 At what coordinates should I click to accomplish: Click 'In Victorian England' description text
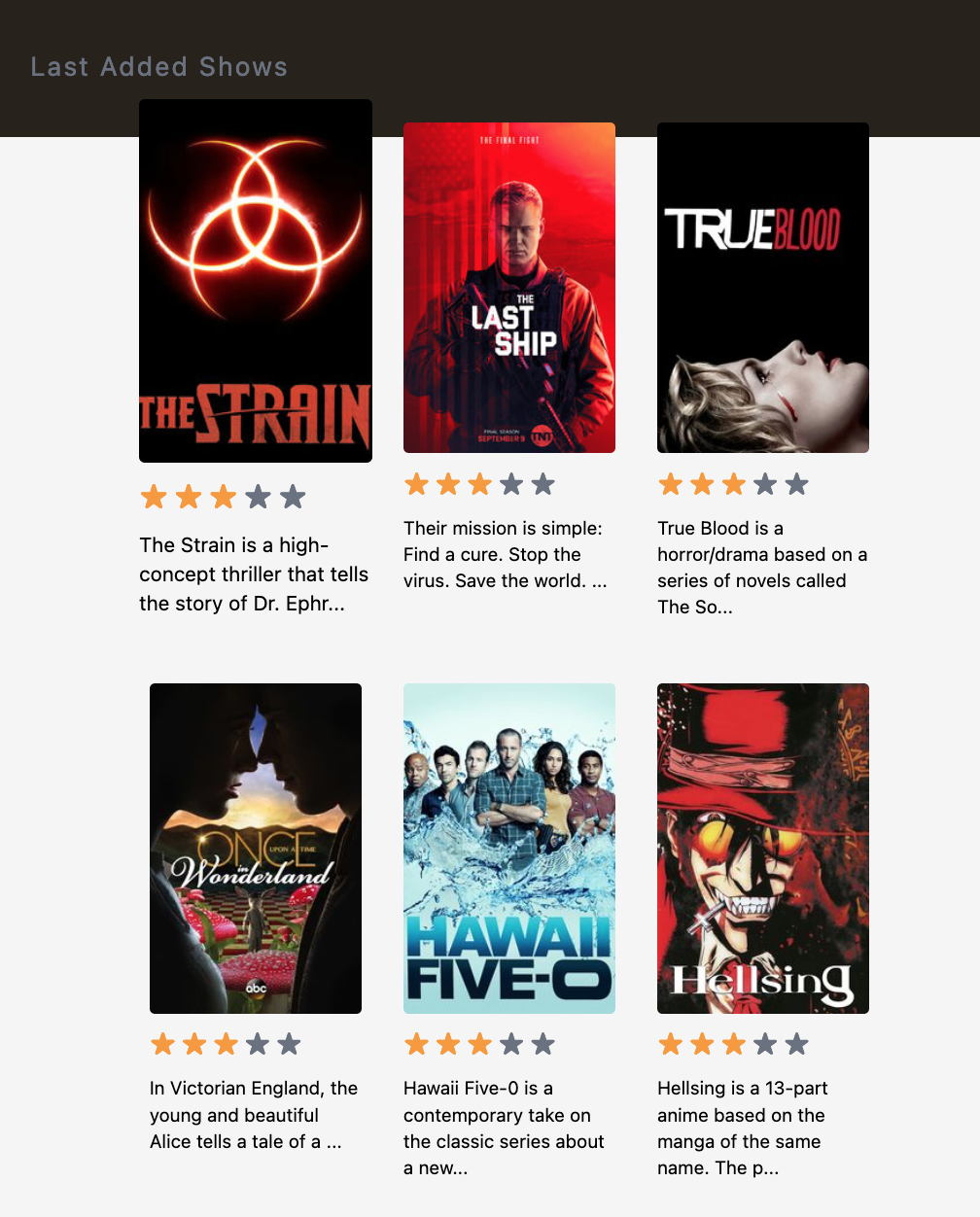point(254,1115)
